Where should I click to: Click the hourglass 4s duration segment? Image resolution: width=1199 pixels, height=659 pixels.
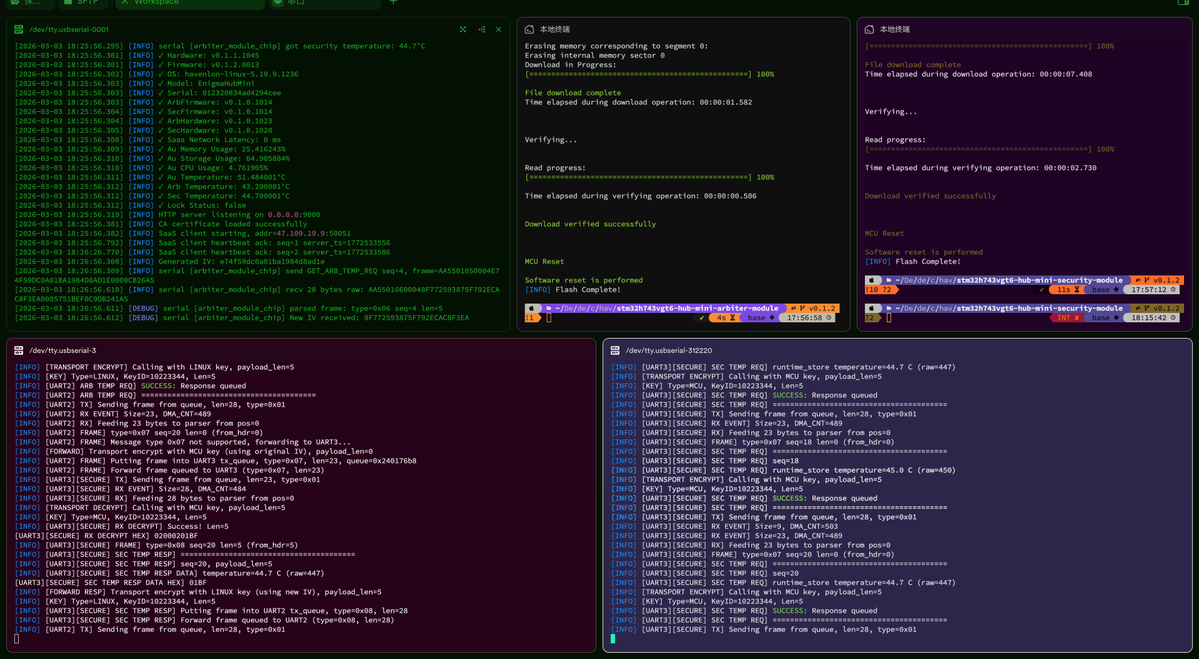726,317
